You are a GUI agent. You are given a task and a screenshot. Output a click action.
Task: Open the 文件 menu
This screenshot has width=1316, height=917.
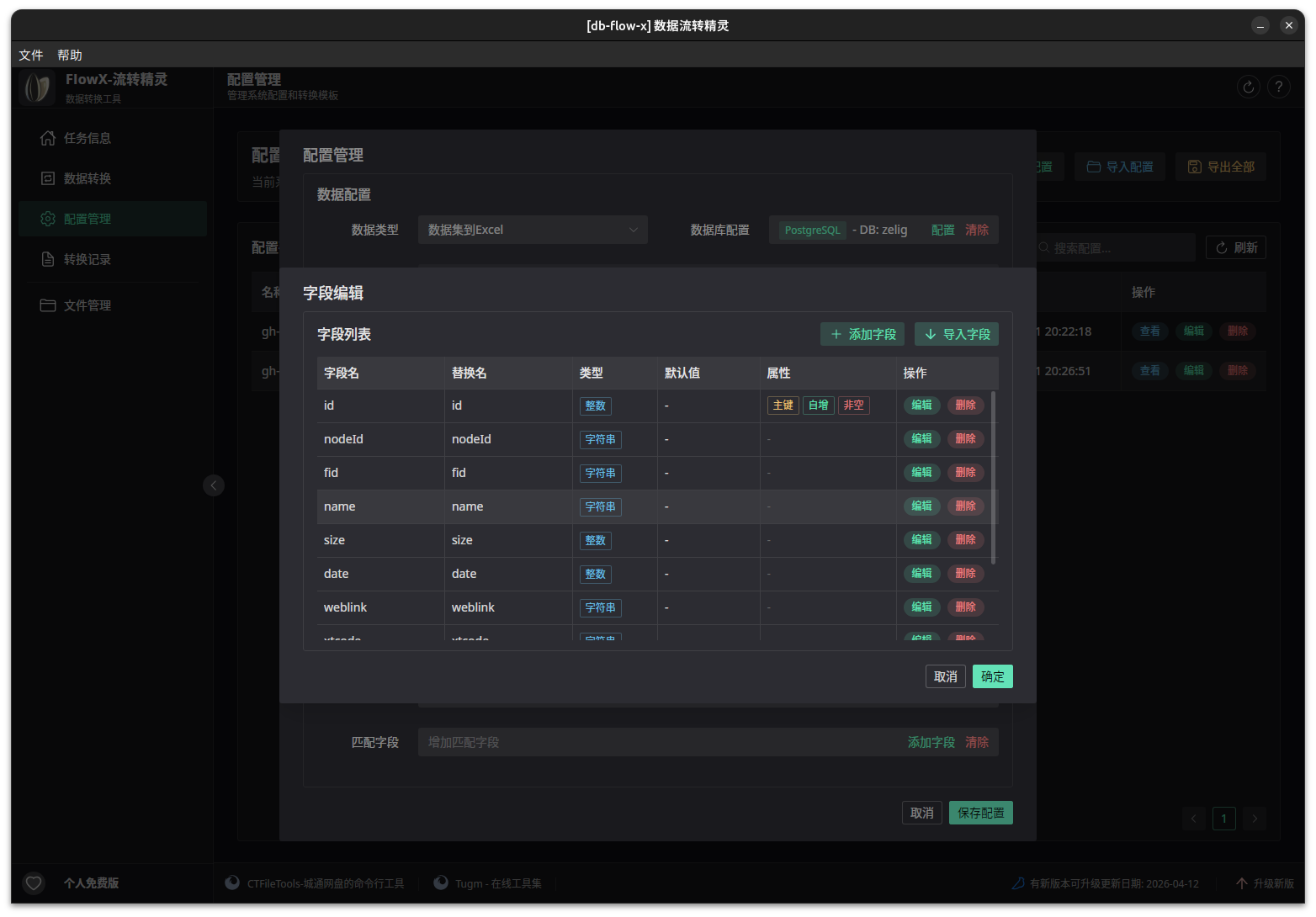31,55
